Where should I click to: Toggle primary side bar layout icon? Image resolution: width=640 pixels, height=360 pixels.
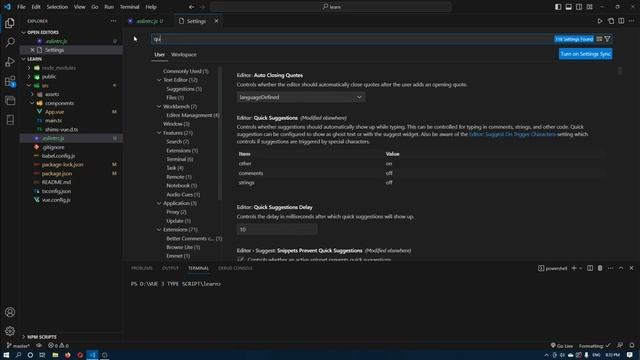point(558,7)
